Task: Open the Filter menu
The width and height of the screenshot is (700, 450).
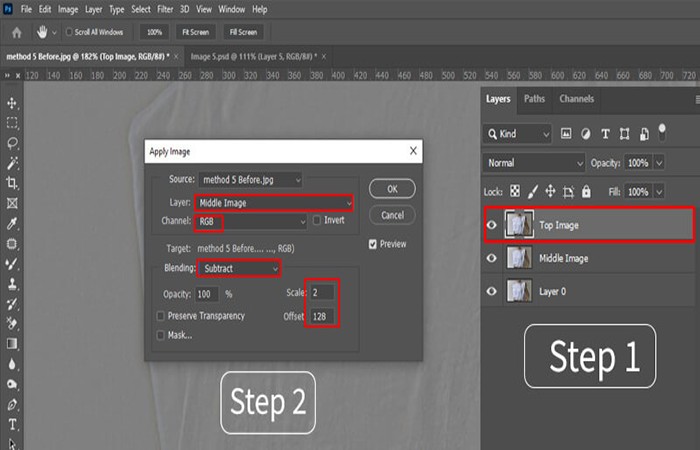Action: tap(165, 9)
